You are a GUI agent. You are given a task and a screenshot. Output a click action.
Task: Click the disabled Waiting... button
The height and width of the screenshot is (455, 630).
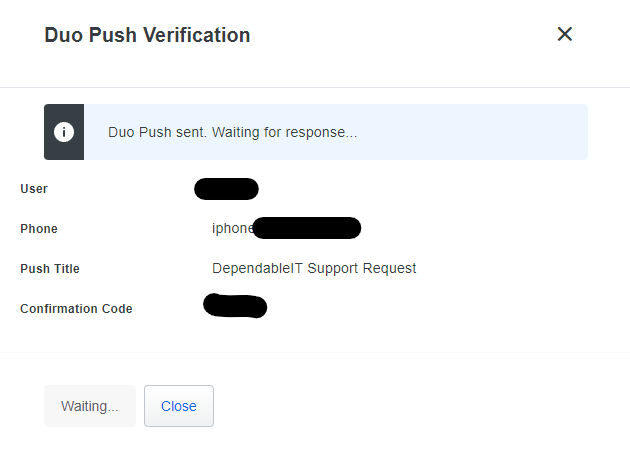click(90, 406)
